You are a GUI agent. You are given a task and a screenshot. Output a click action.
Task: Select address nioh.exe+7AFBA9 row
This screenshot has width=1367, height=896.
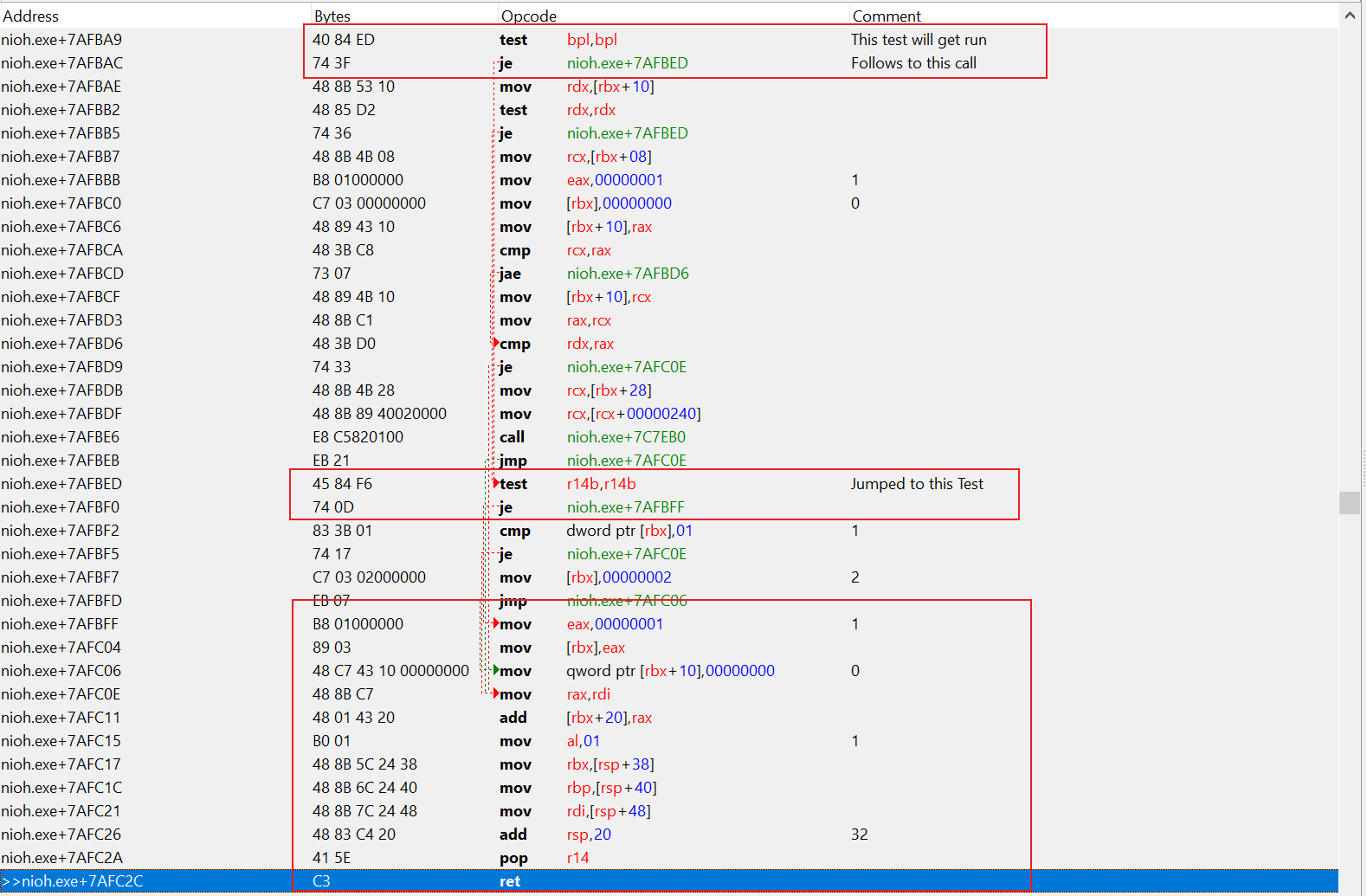click(61, 40)
